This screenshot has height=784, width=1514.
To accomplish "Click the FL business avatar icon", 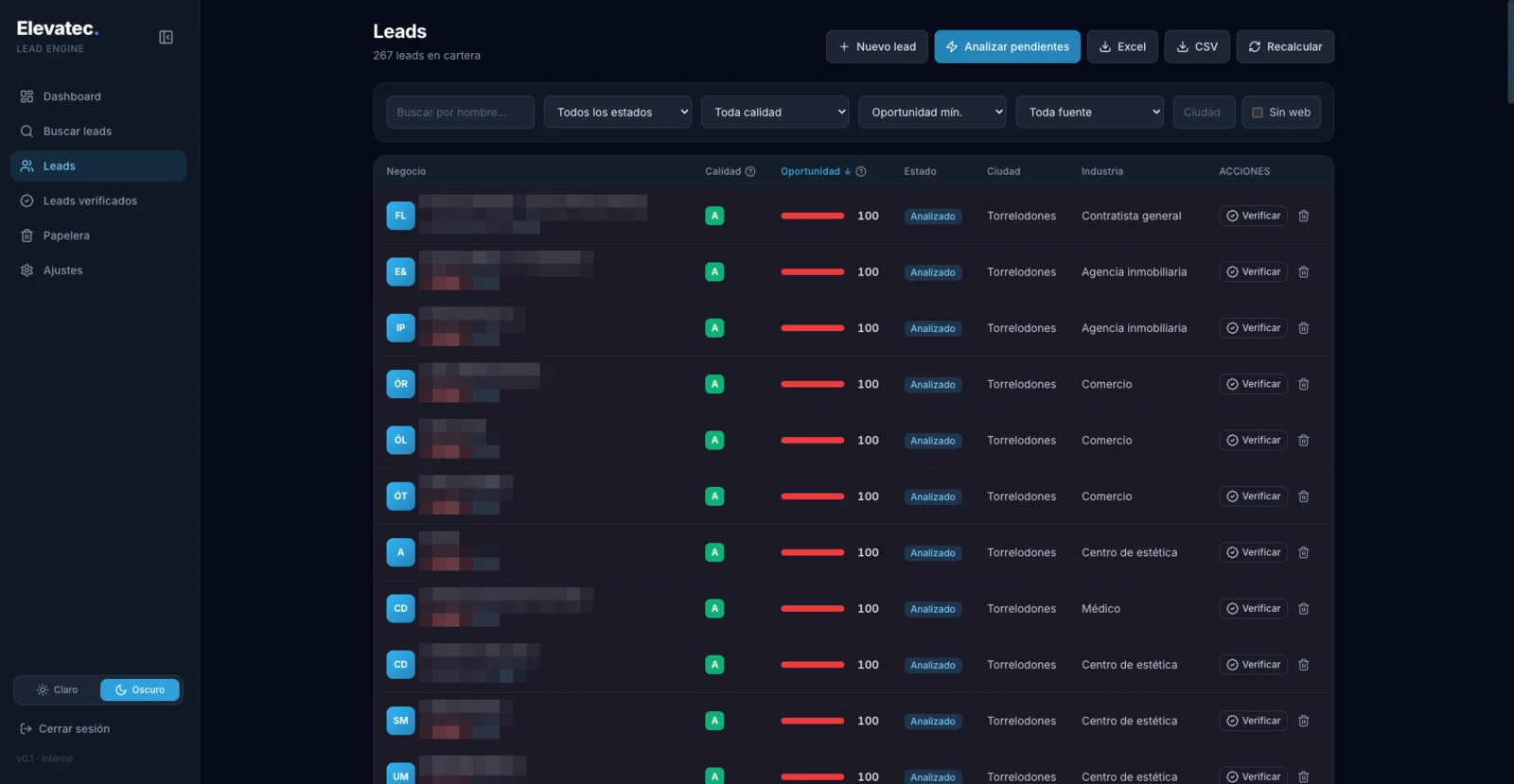I will tap(400, 216).
